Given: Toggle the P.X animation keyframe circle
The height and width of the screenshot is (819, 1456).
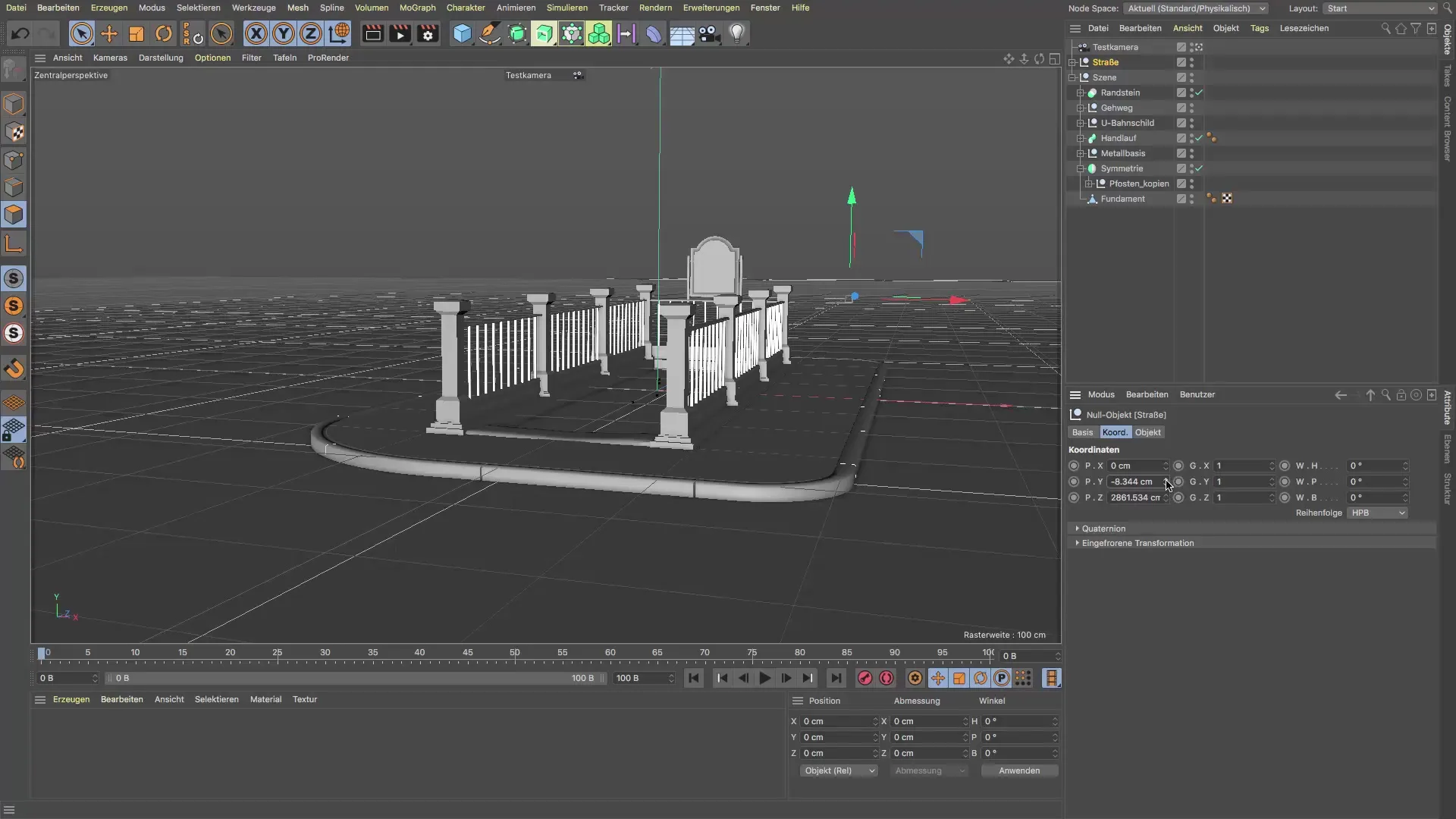Looking at the screenshot, I should tap(1074, 466).
